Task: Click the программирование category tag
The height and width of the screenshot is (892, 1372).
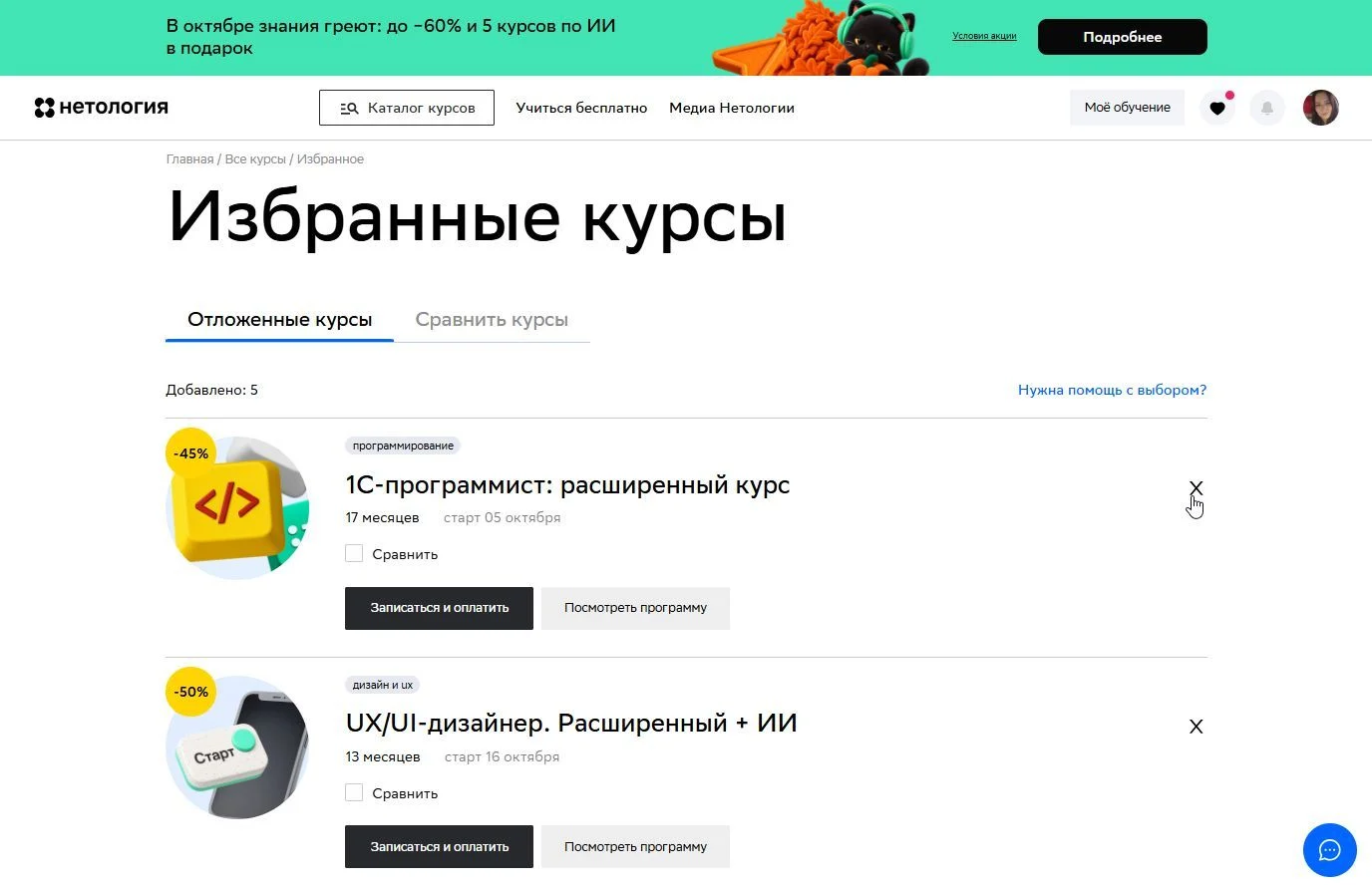Action: pos(403,446)
